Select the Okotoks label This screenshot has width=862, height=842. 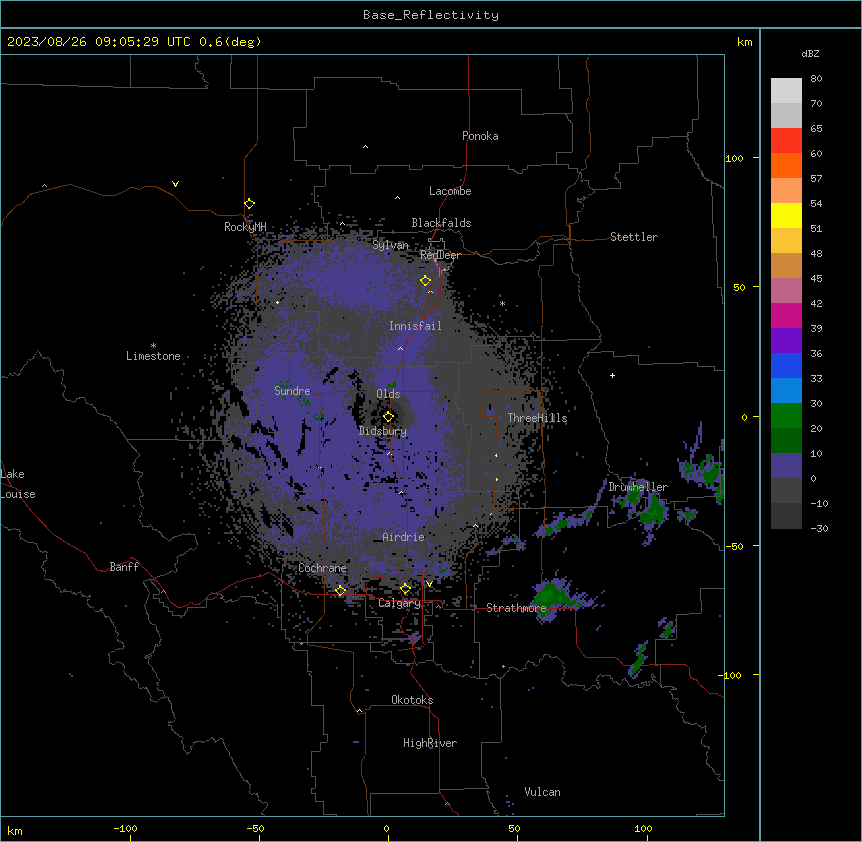[x=412, y=700]
